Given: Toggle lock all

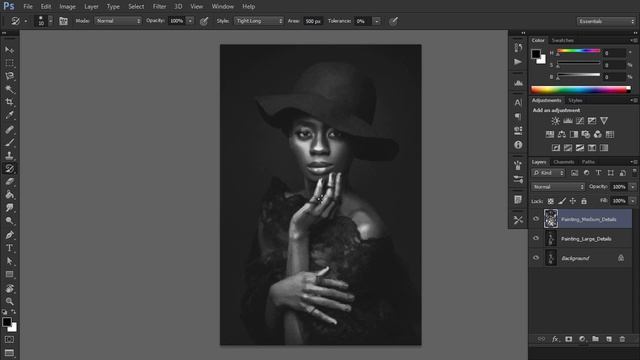Looking at the screenshot, I should [x=584, y=201].
